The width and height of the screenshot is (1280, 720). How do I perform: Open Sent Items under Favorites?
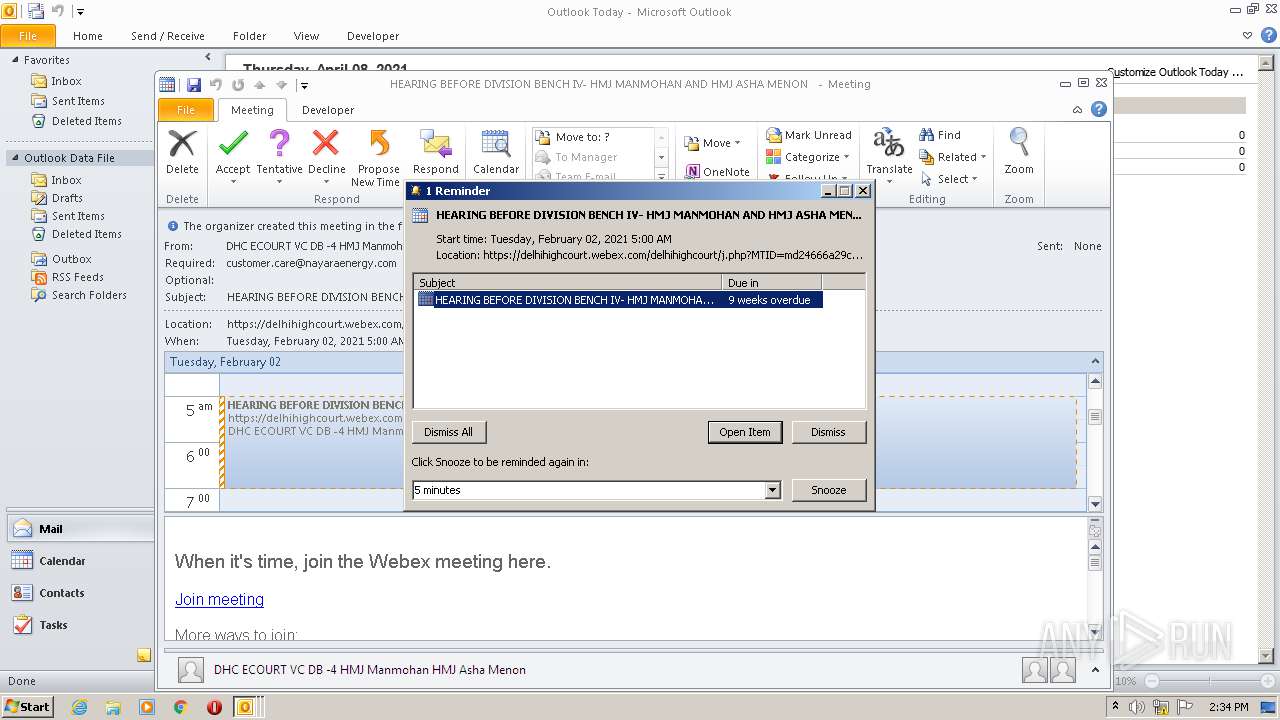pos(78,101)
